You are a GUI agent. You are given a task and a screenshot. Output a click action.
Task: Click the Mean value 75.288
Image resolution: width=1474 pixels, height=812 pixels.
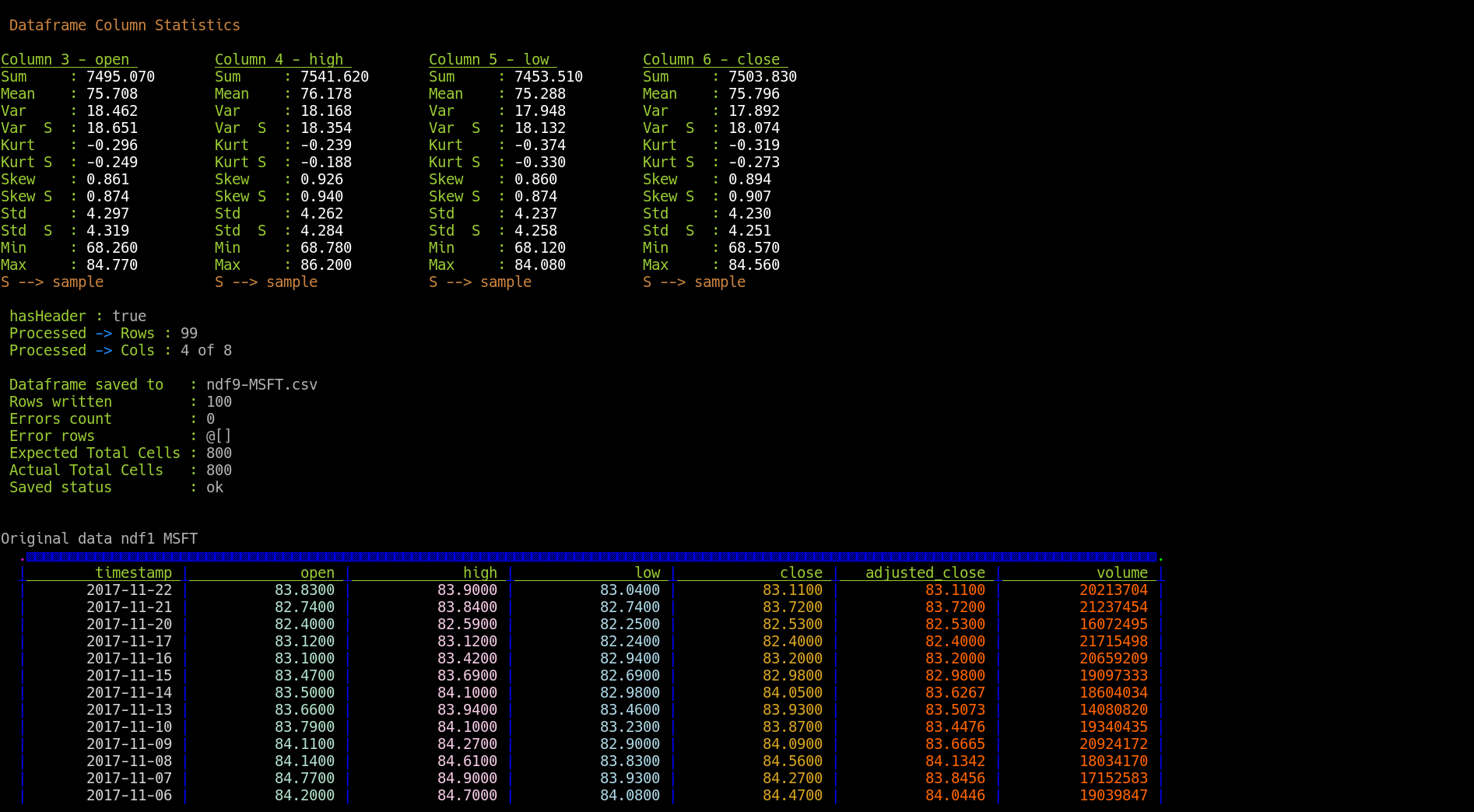point(540,93)
